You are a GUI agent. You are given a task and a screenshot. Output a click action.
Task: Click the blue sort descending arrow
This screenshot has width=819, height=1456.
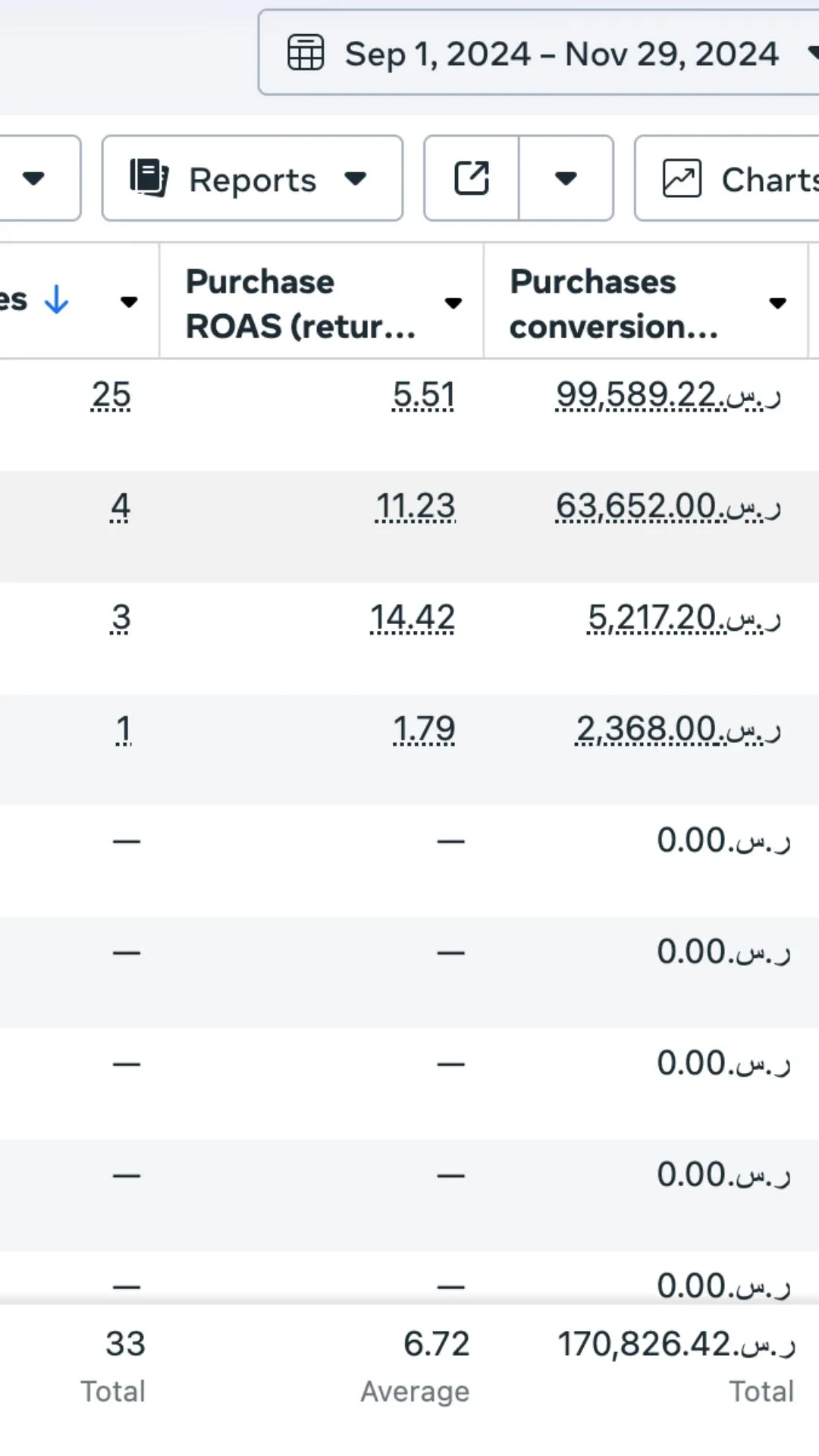[x=56, y=300]
